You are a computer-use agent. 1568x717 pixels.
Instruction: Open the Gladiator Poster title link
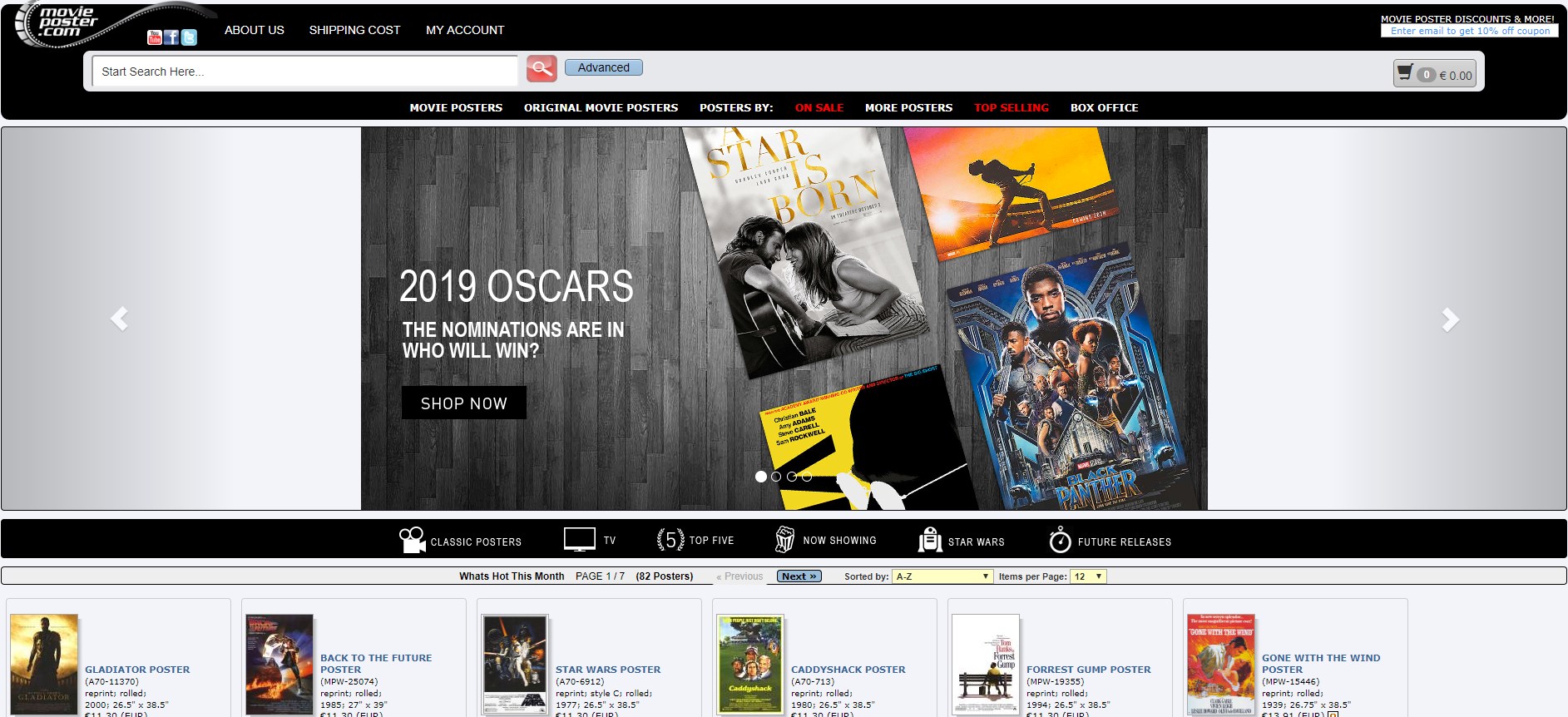pyautogui.click(x=137, y=670)
